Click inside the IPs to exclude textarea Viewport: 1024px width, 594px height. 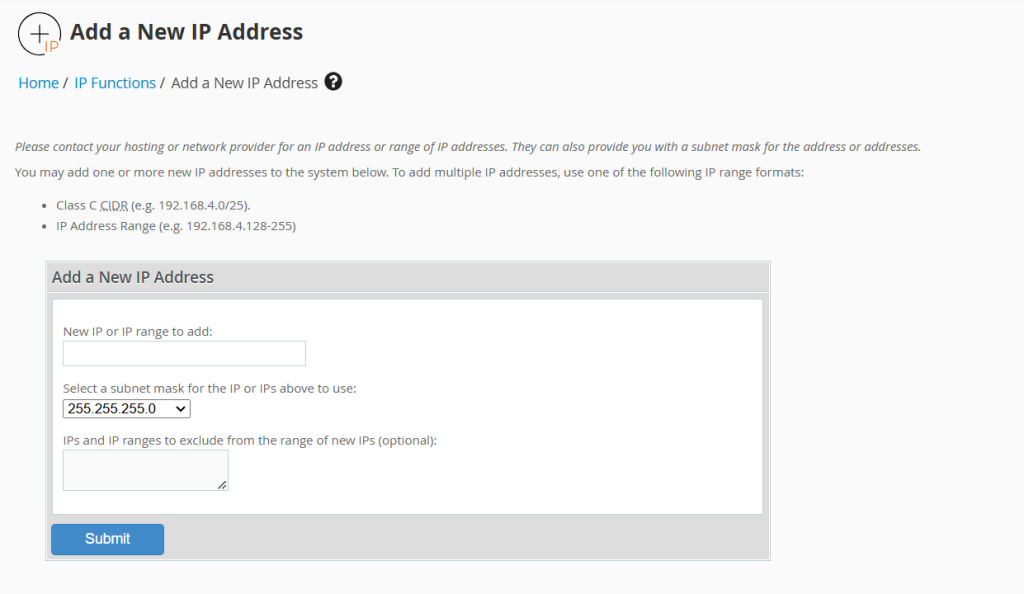144,470
